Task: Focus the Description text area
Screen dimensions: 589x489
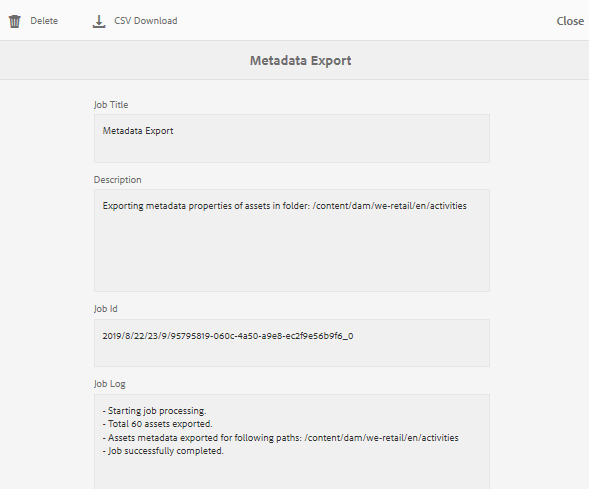Action: (x=292, y=240)
